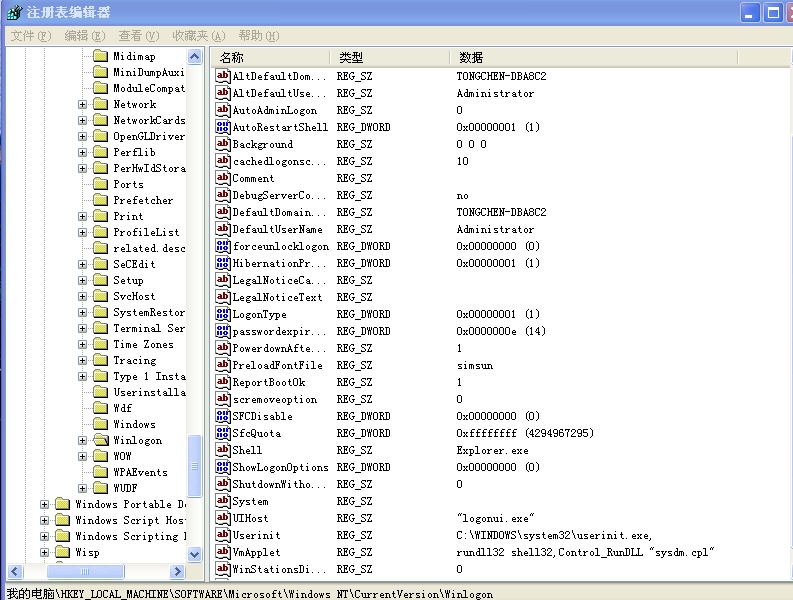Screen dimensions: 793x600
Task: Click the simsun data cell
Action: coord(474,365)
